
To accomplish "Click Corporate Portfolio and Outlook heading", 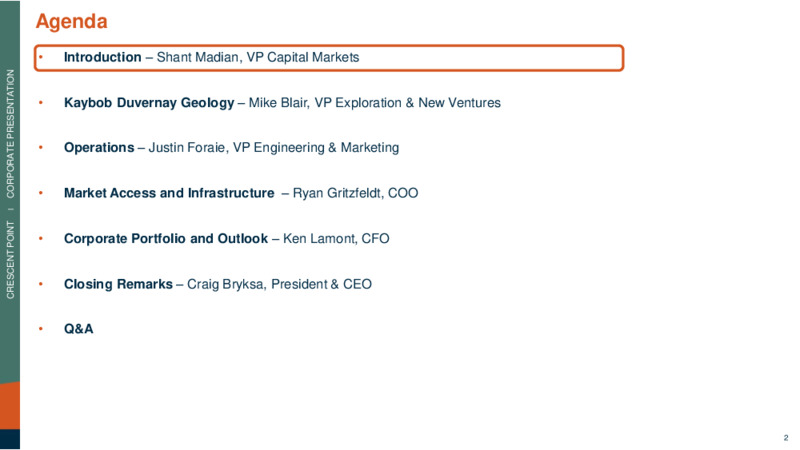I will click(x=166, y=238).
